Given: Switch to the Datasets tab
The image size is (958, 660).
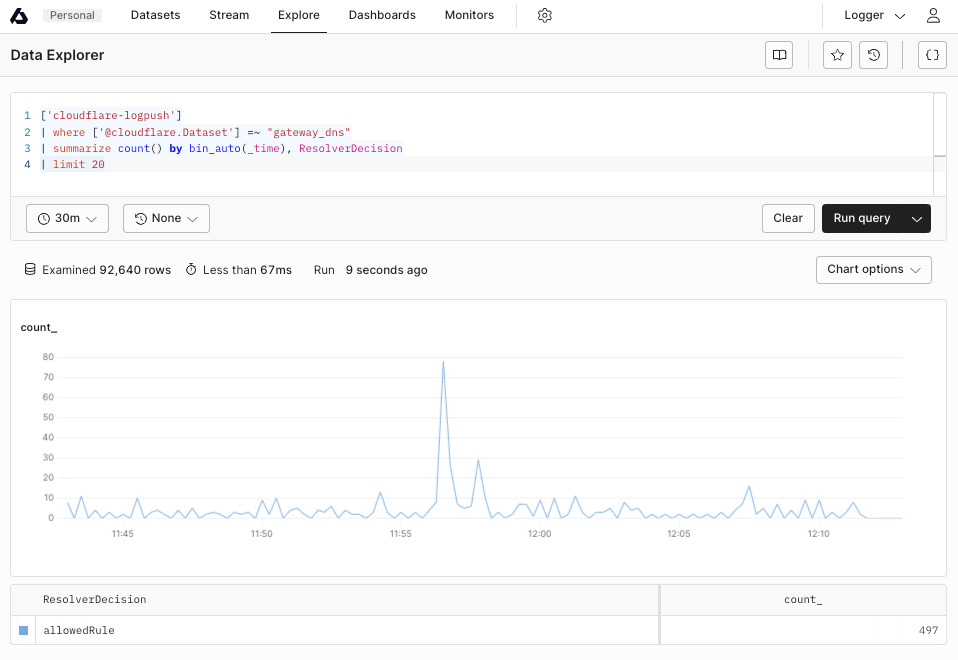Looking at the screenshot, I should (155, 15).
